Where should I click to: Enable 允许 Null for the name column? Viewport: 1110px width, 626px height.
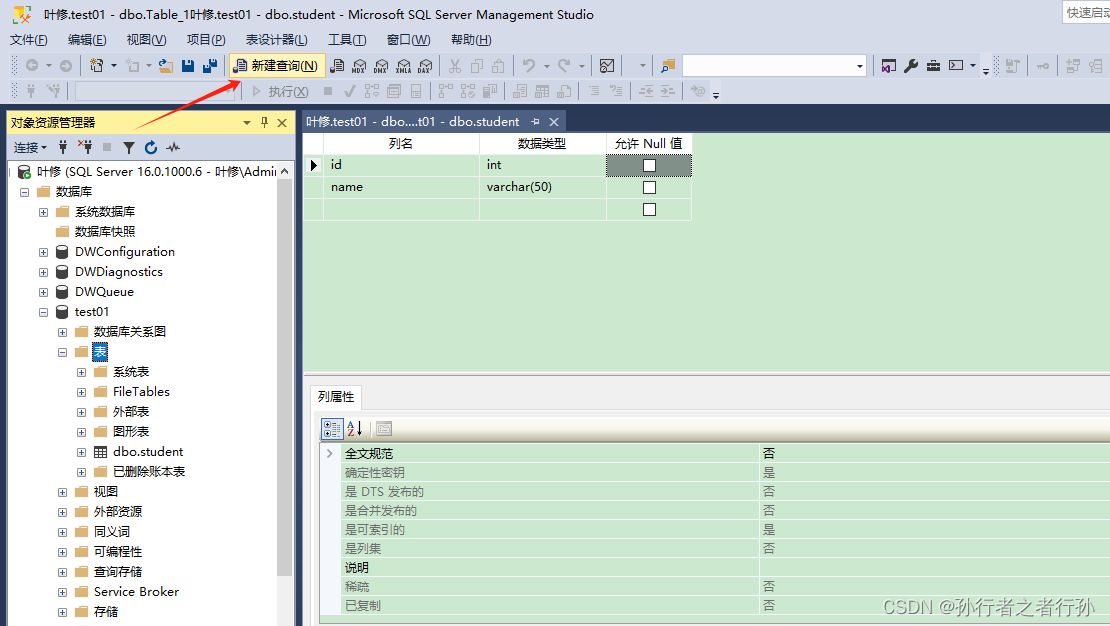pos(649,187)
